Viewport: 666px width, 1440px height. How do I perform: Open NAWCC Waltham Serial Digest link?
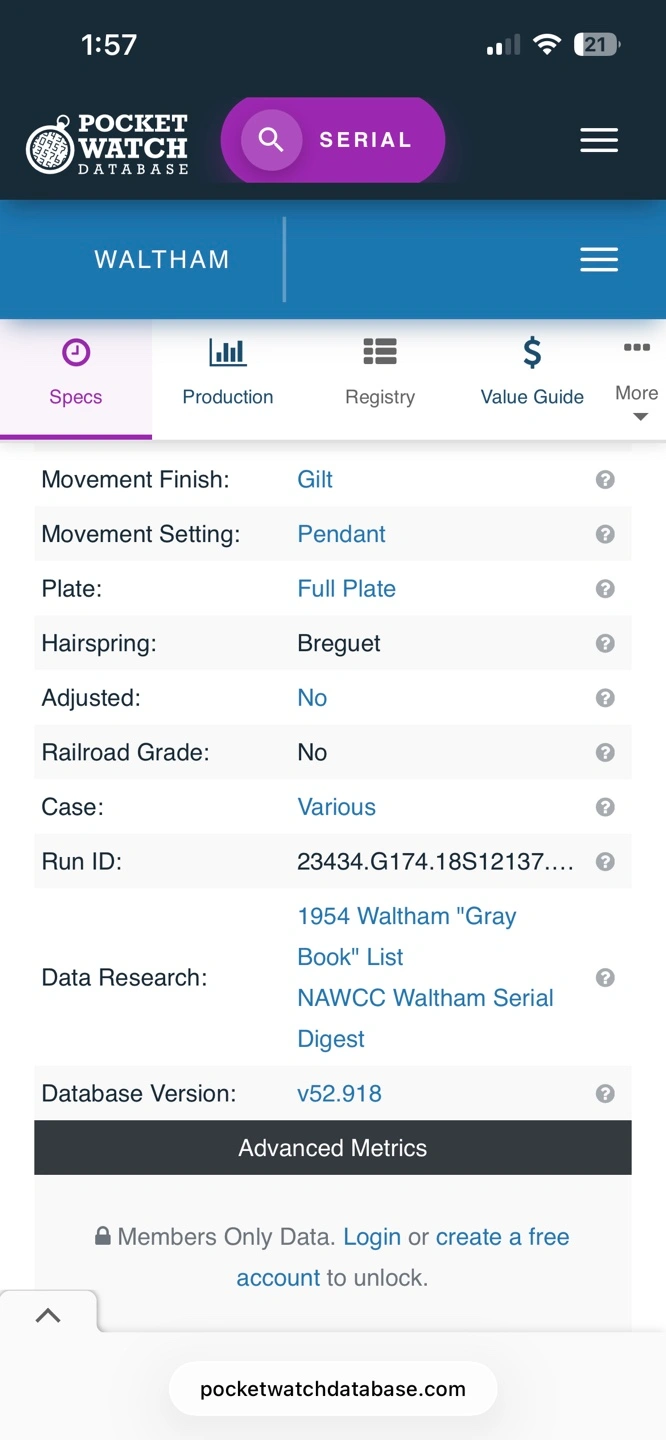[425, 1018]
